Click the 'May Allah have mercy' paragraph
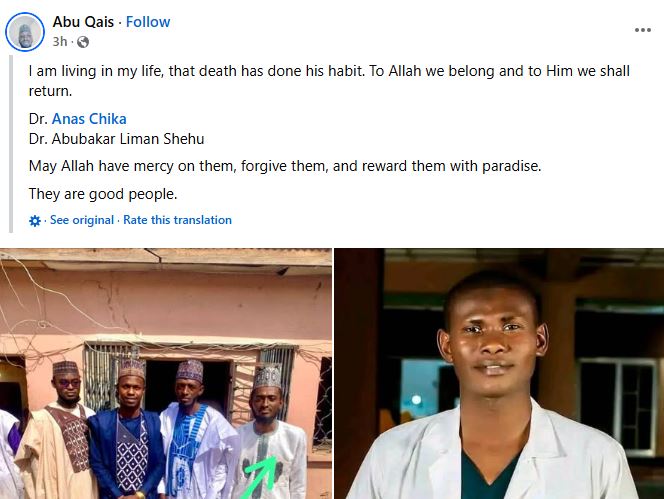The width and height of the screenshot is (664, 499). (285, 166)
